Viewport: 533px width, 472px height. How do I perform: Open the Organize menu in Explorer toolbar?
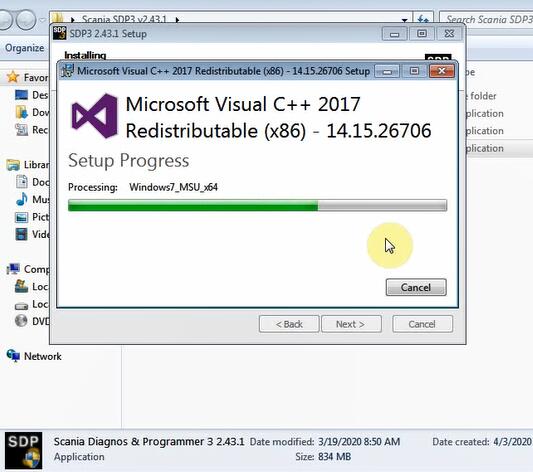tap(24, 48)
